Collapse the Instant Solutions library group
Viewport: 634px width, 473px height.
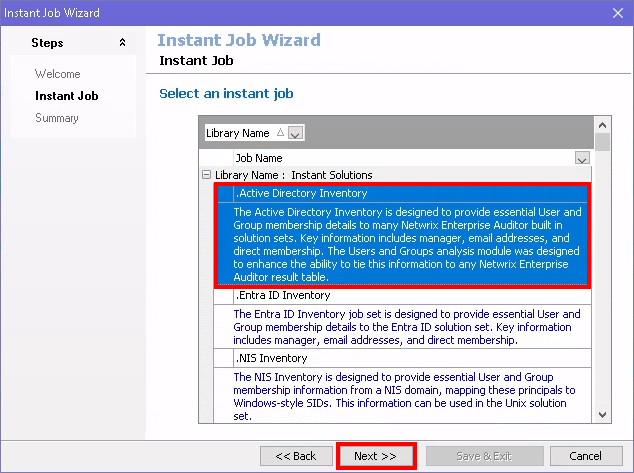(x=207, y=175)
